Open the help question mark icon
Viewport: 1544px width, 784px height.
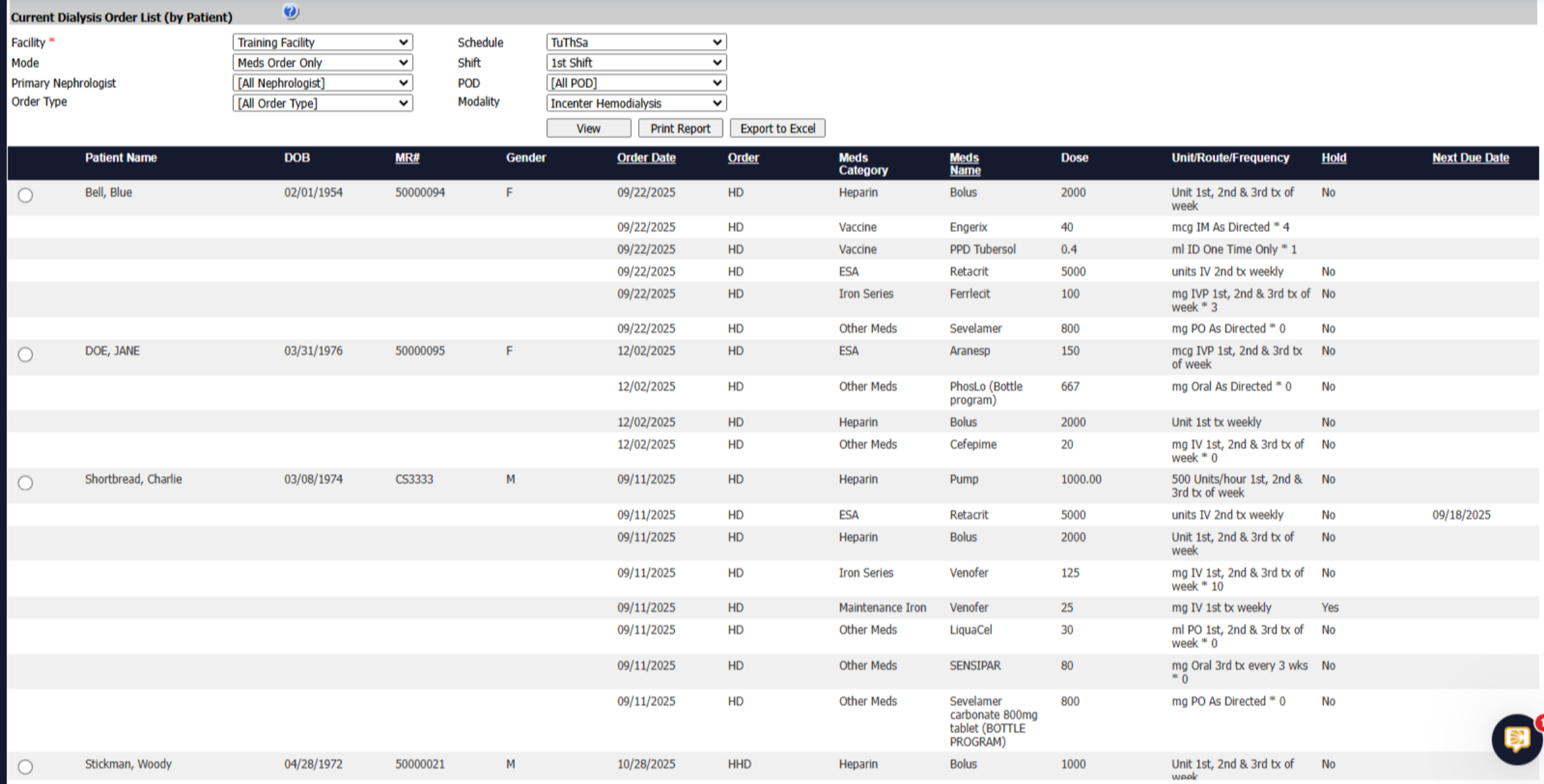[x=291, y=12]
